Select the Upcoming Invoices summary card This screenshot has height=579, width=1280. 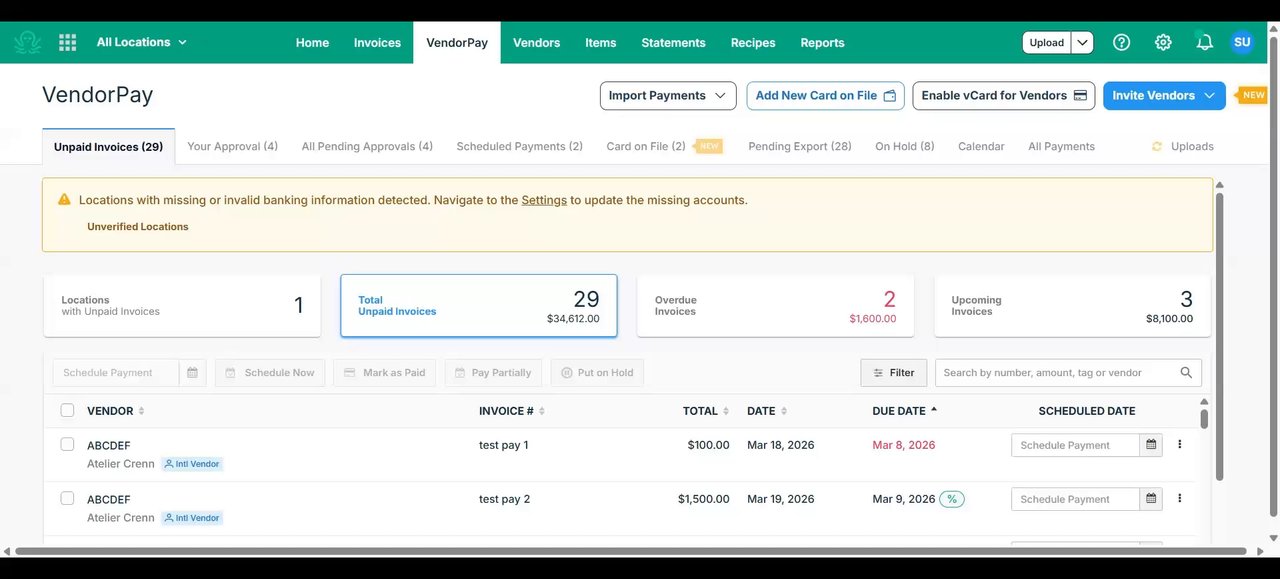(x=1072, y=306)
